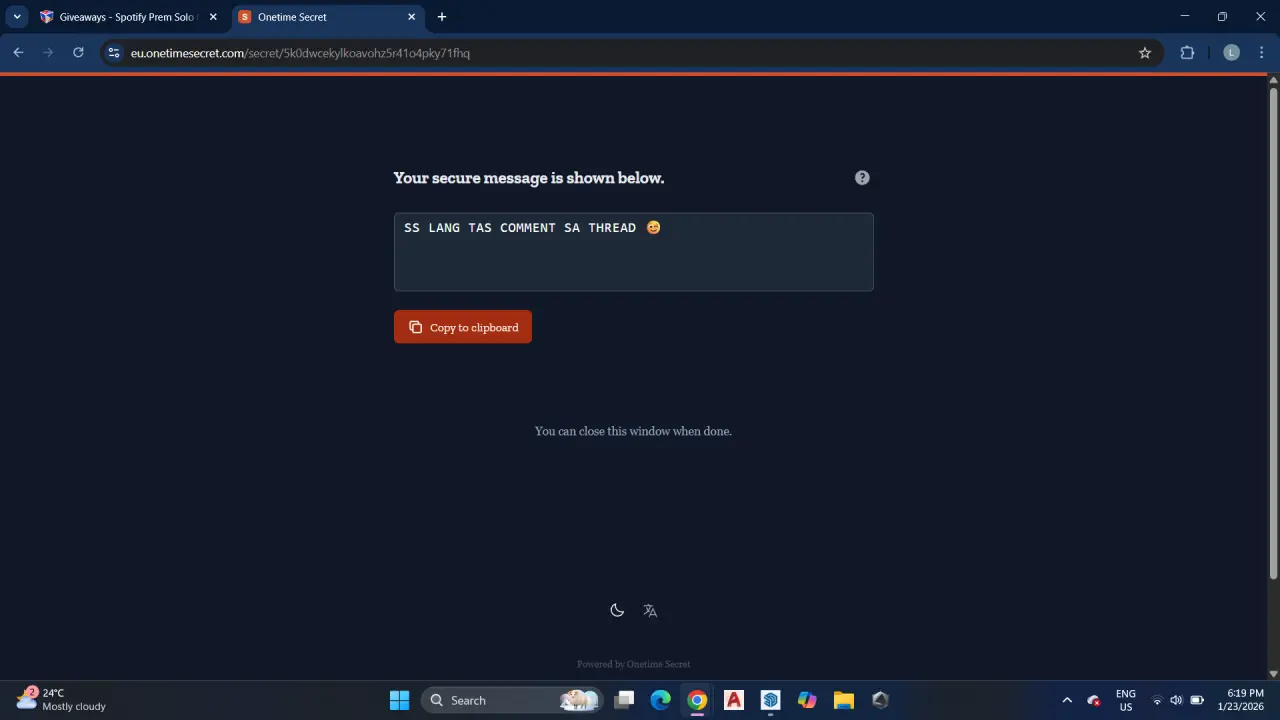This screenshot has width=1280, height=720.
Task: Switch to the Giveaways Spotify Prem tab
Action: click(x=128, y=17)
